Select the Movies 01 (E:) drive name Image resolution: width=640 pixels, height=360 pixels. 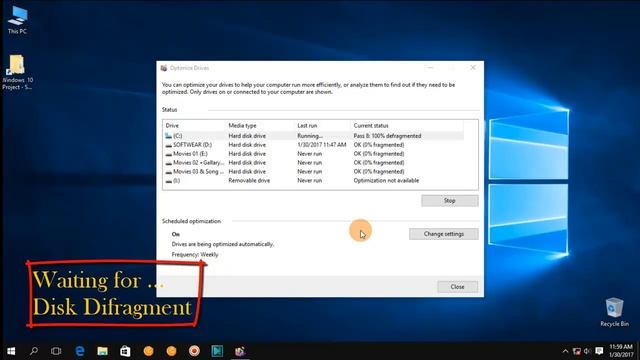(x=190, y=154)
